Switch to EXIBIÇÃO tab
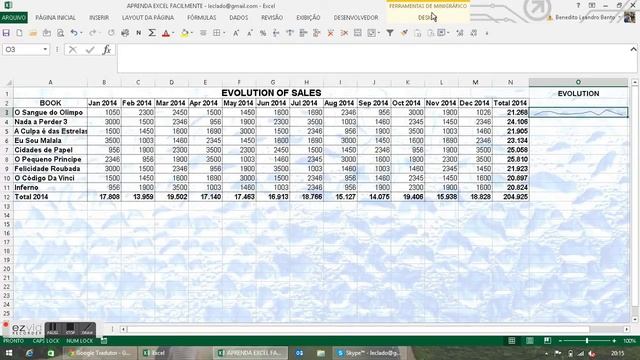 [308, 18]
